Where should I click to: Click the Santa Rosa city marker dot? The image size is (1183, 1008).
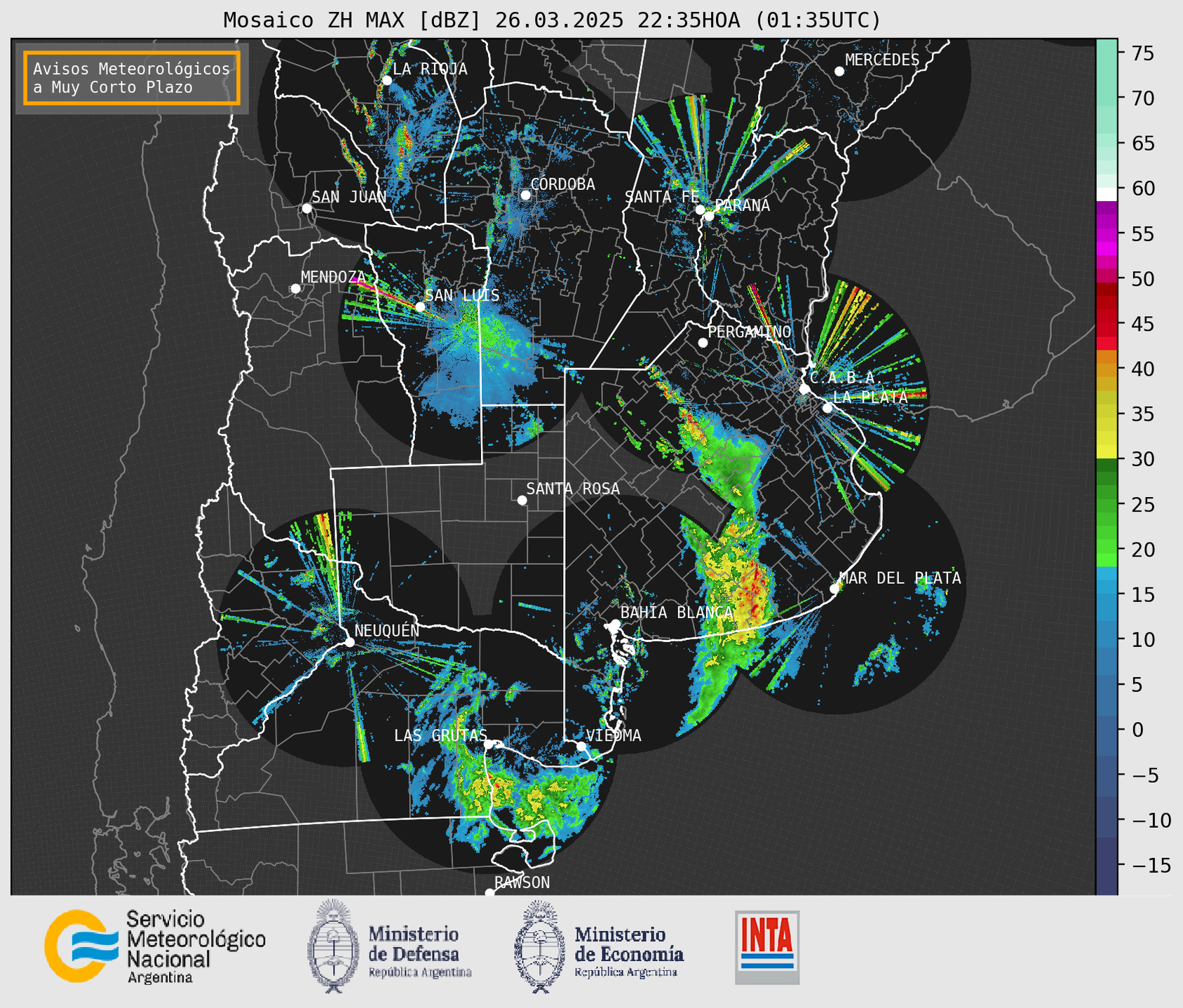coord(522,500)
